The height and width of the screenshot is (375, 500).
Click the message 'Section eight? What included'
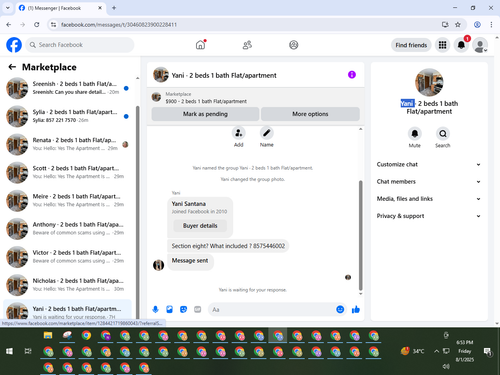228,246
